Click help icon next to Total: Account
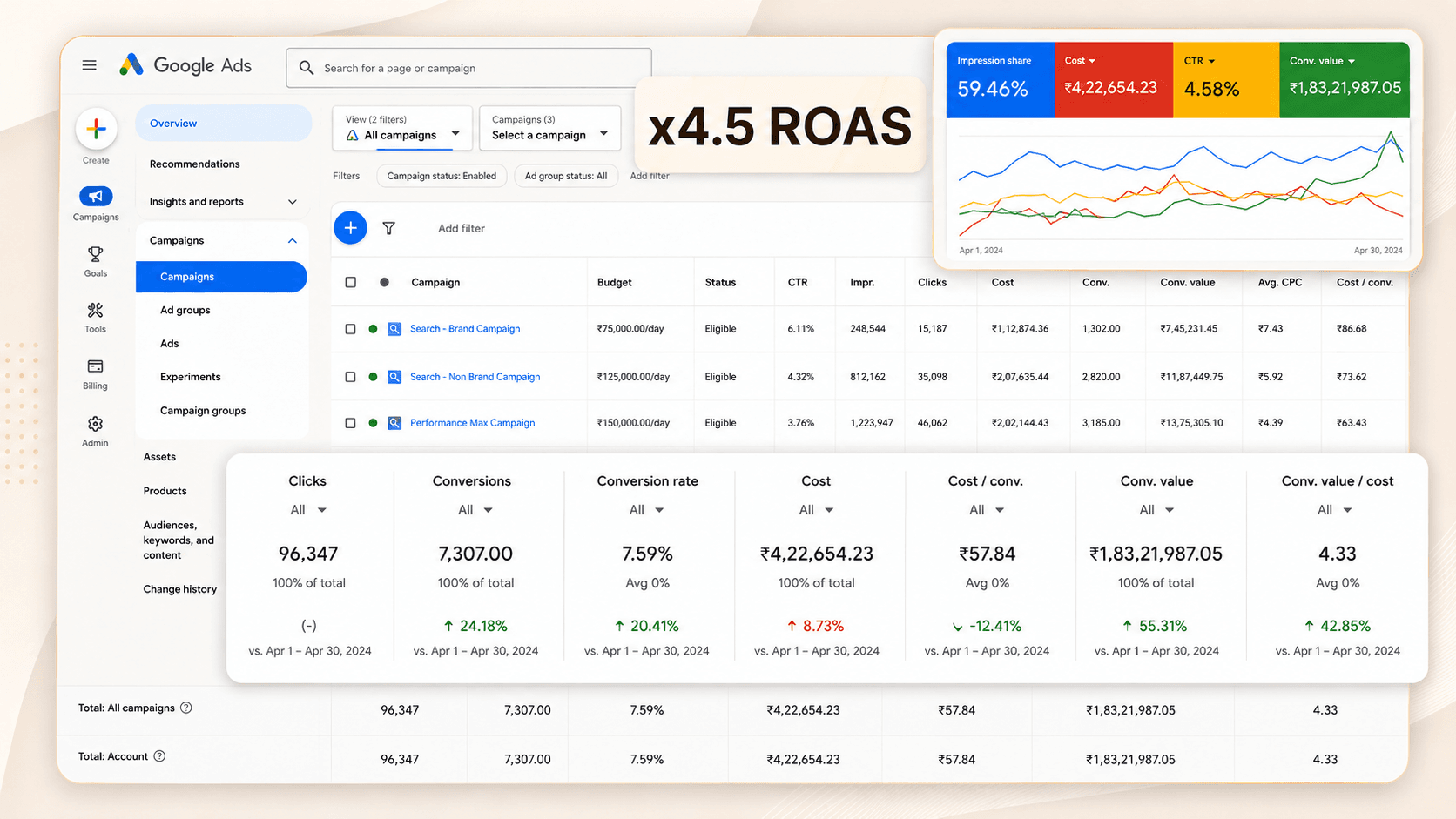 point(159,756)
